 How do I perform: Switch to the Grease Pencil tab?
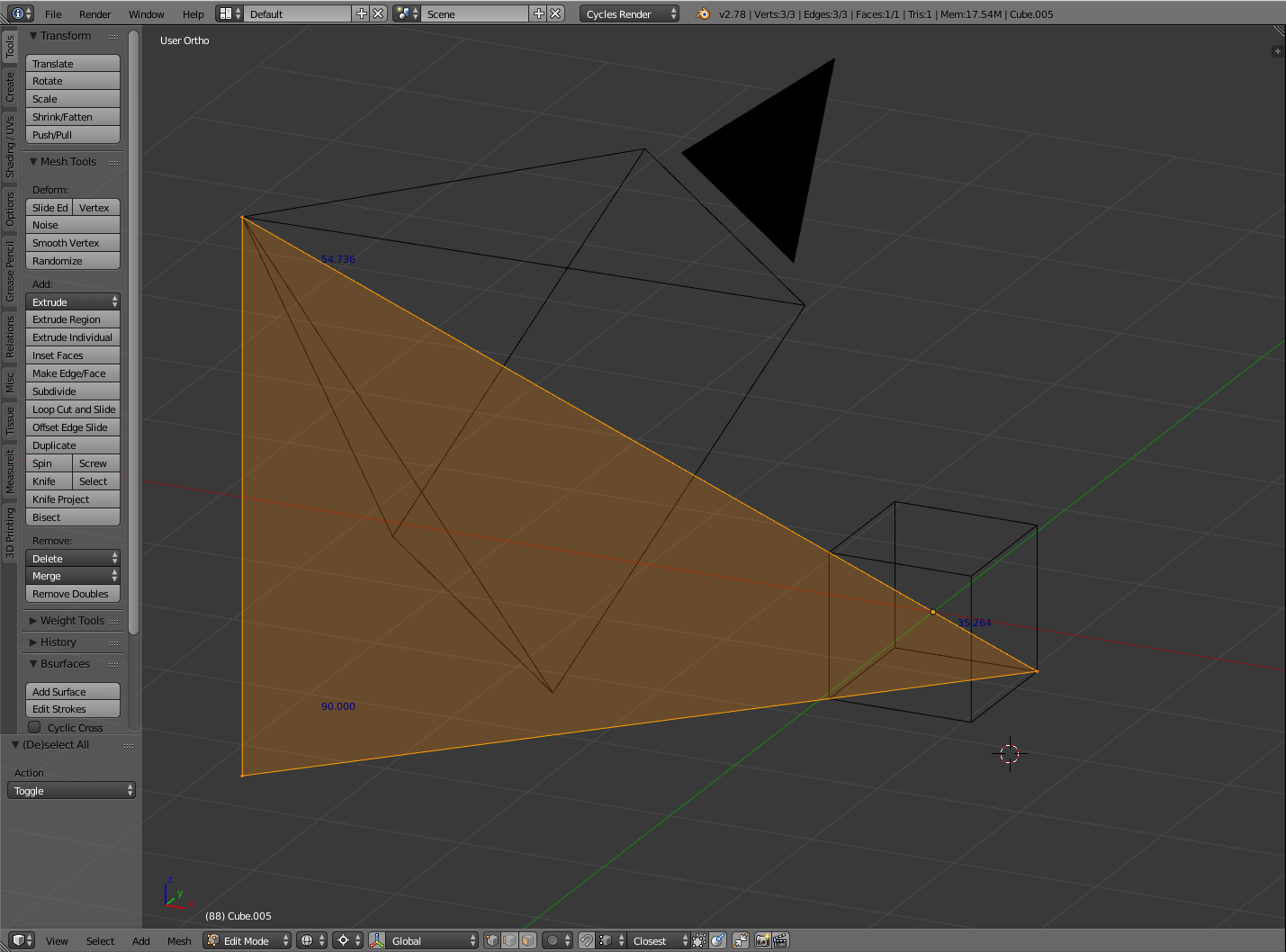click(x=10, y=271)
